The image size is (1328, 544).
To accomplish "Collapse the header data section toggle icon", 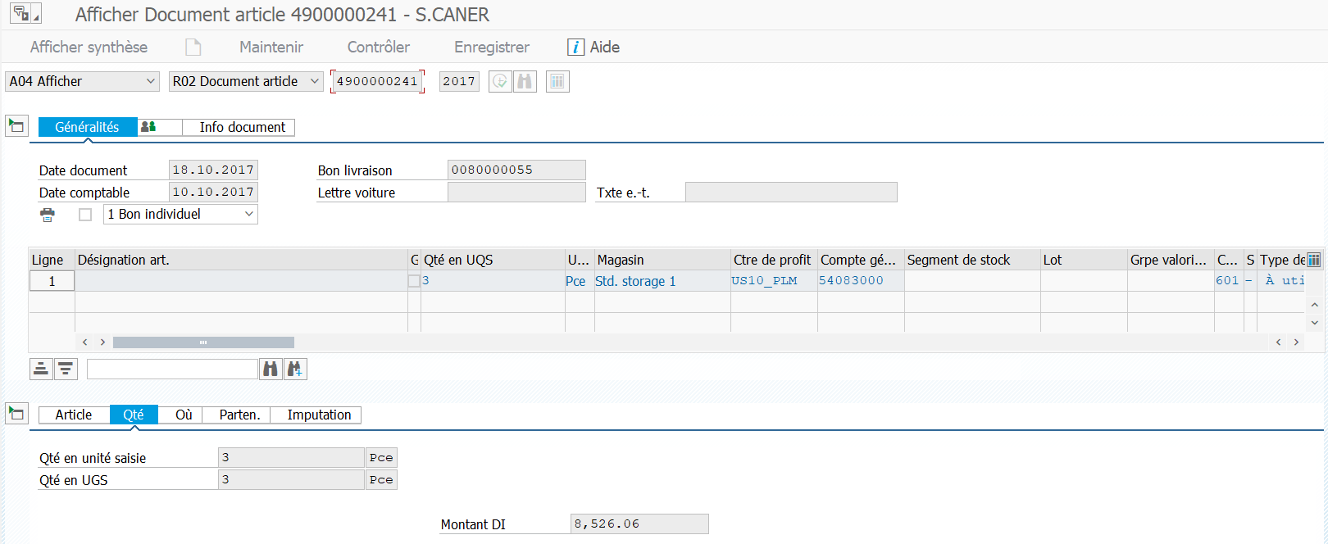I will click(x=16, y=126).
